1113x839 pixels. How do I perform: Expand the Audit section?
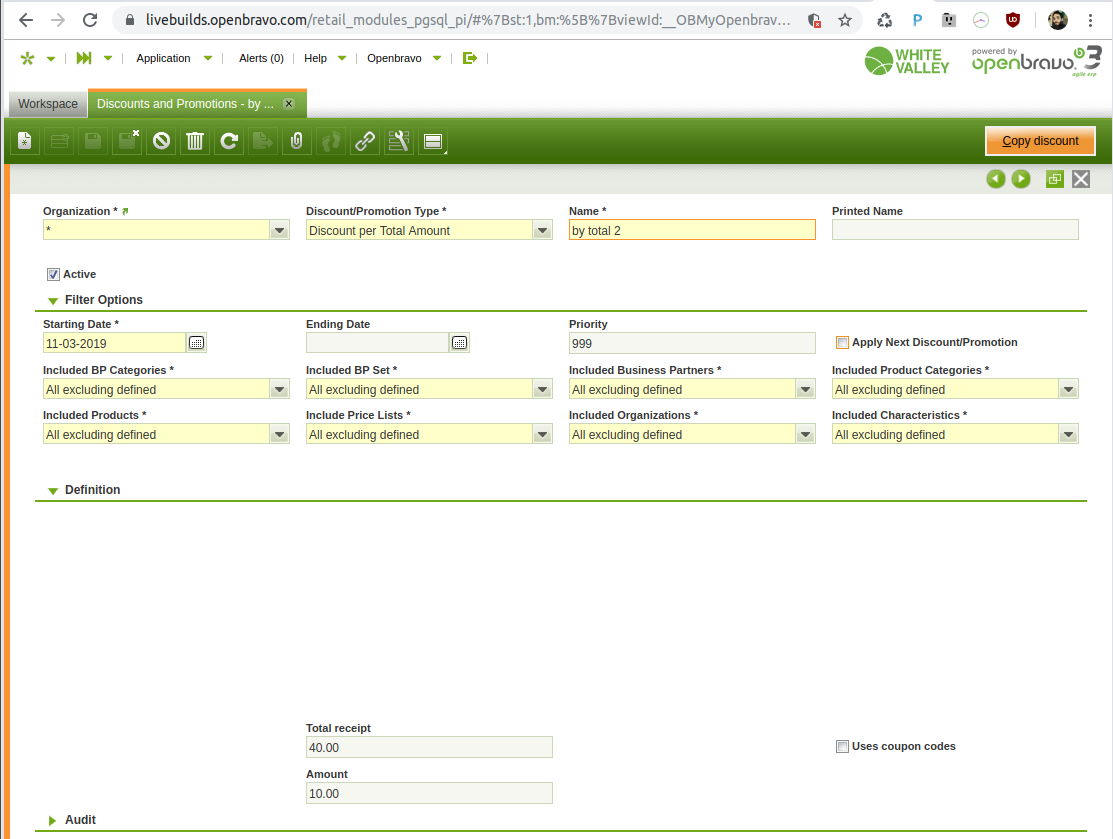80,820
